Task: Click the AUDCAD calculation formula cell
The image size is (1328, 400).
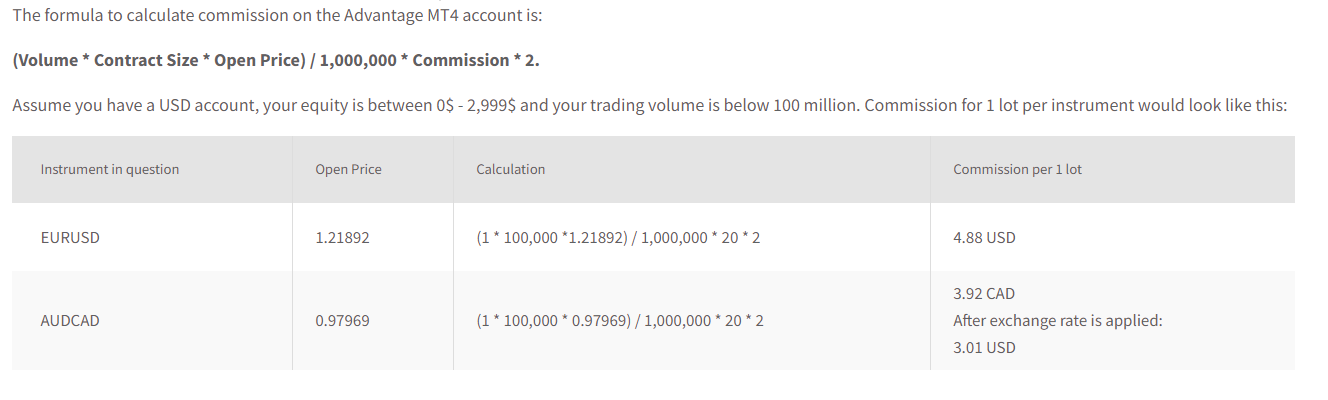Action: click(620, 321)
